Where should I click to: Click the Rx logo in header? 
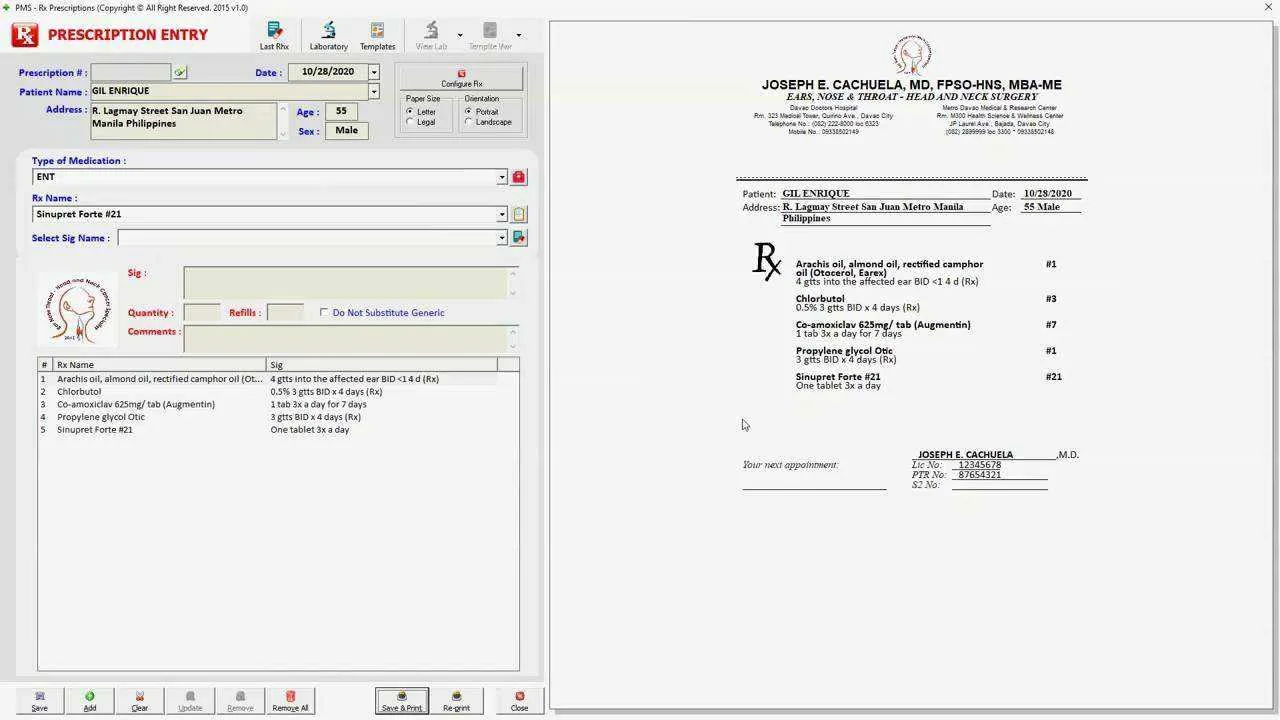point(24,35)
